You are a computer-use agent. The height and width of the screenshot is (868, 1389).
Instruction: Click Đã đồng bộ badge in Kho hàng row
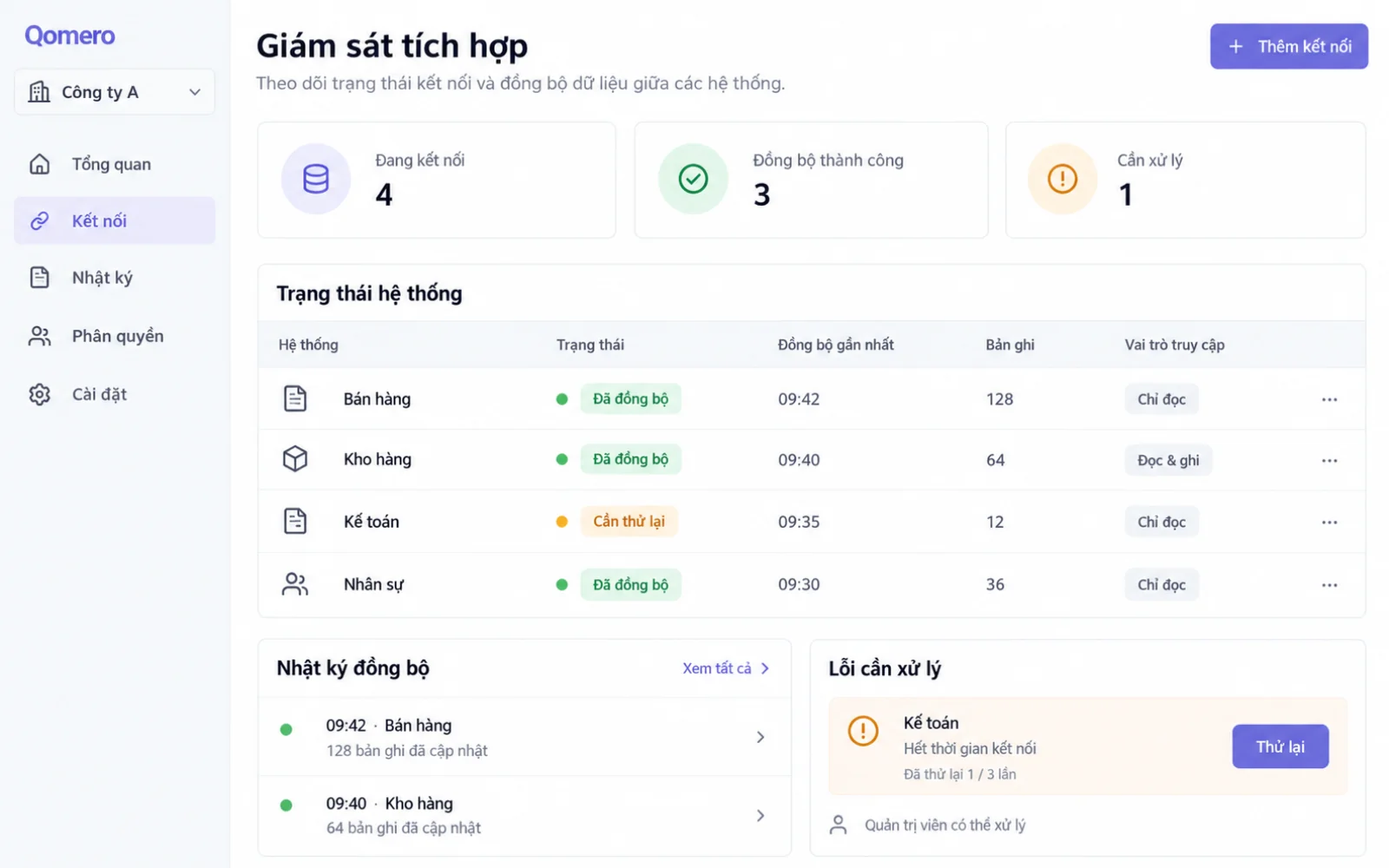point(630,459)
